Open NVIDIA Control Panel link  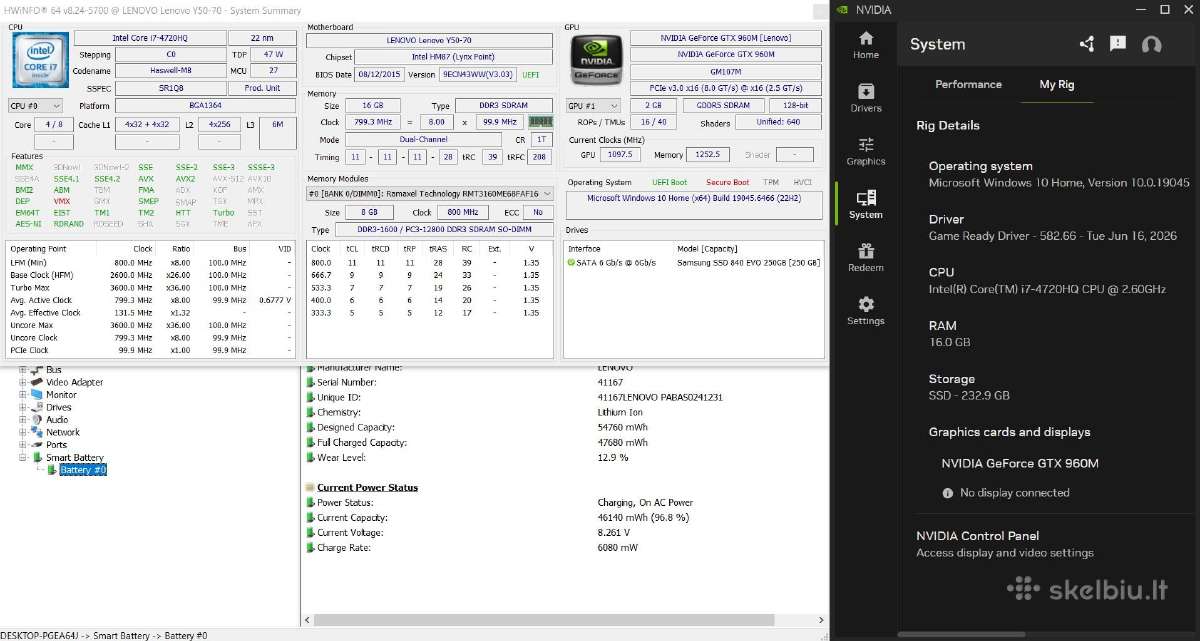coord(978,536)
